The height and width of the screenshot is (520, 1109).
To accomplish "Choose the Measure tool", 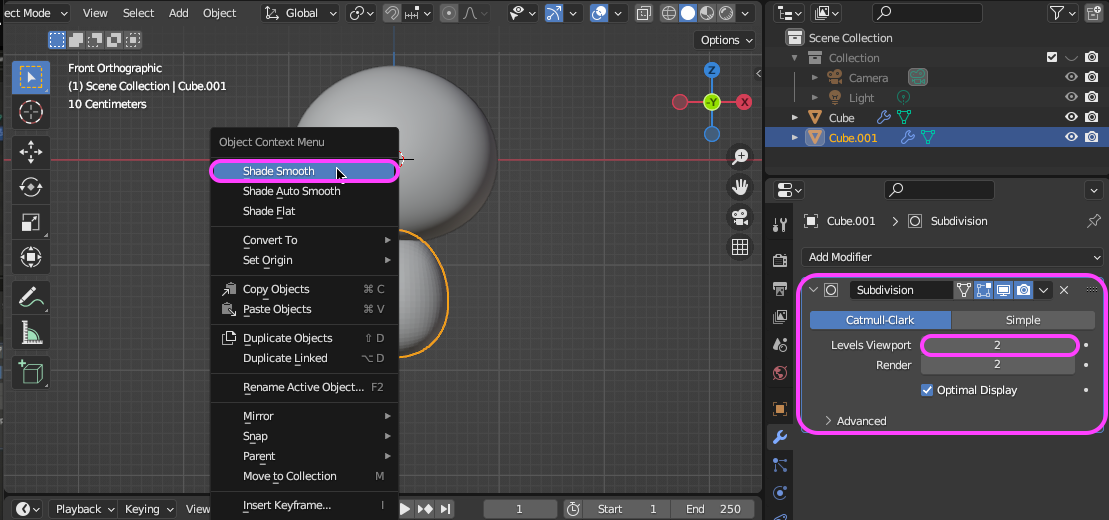I will pyautogui.click(x=31, y=333).
